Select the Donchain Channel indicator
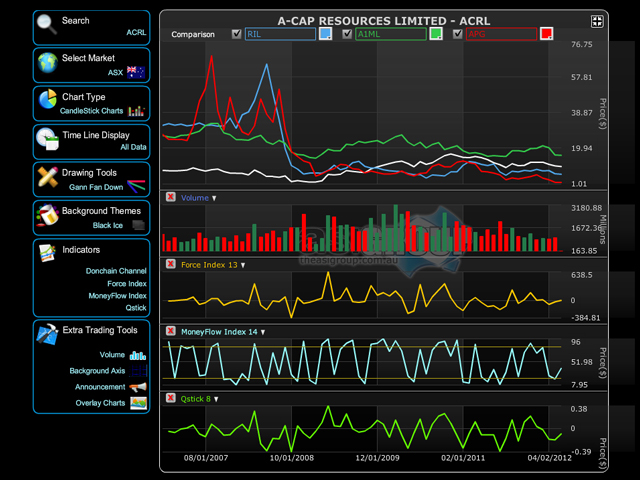The image size is (640, 480). 116,271
